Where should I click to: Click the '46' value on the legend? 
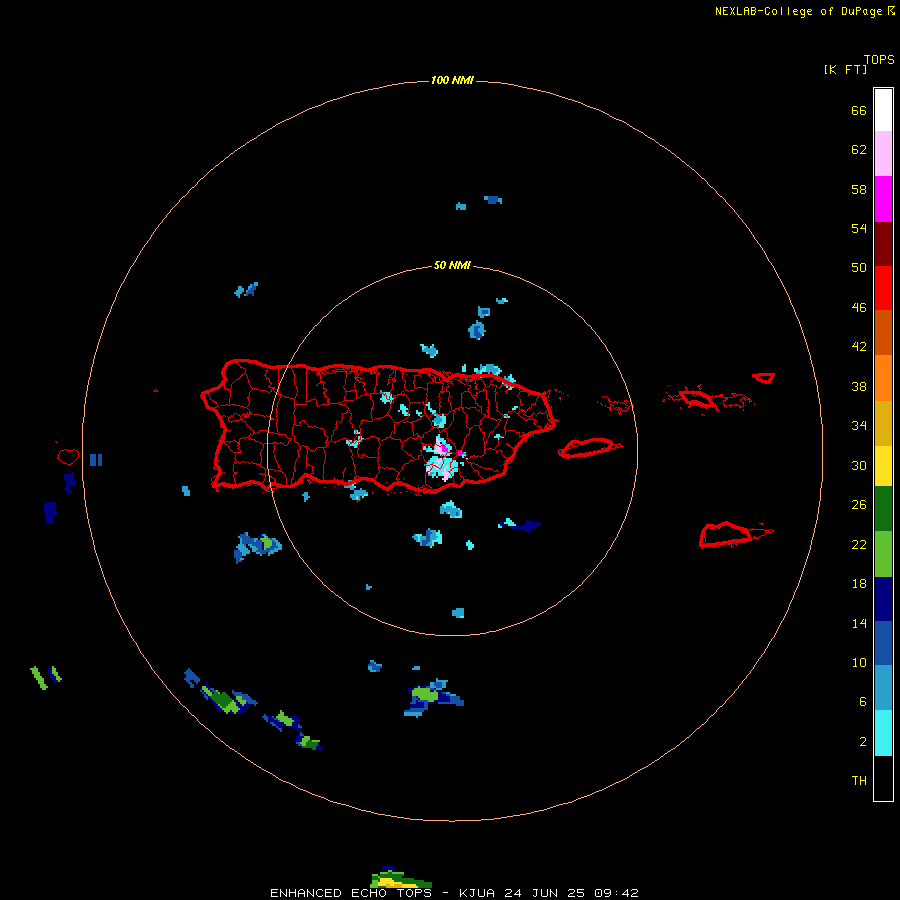click(x=859, y=308)
